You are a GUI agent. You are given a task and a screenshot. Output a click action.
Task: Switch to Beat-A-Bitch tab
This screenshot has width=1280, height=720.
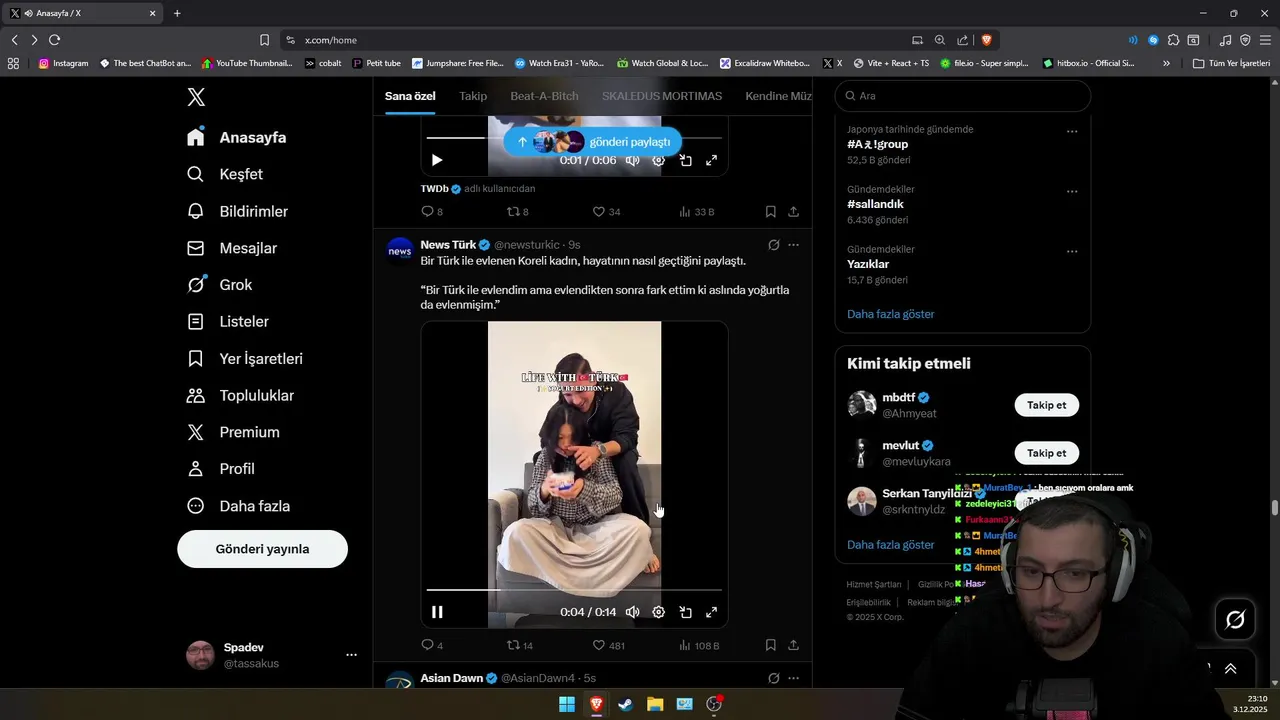click(544, 96)
